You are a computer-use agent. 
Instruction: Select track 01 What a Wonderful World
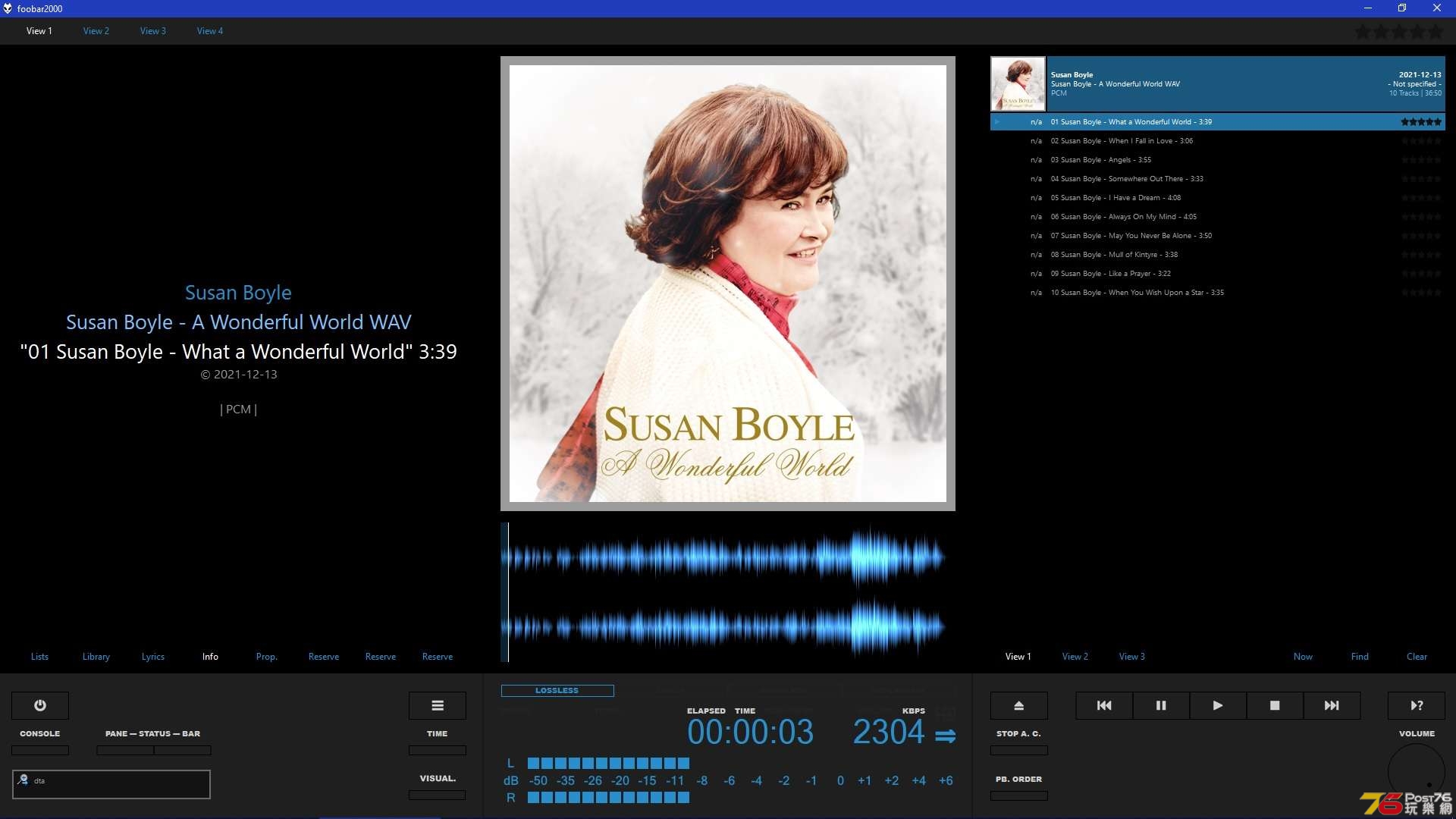[1218, 122]
